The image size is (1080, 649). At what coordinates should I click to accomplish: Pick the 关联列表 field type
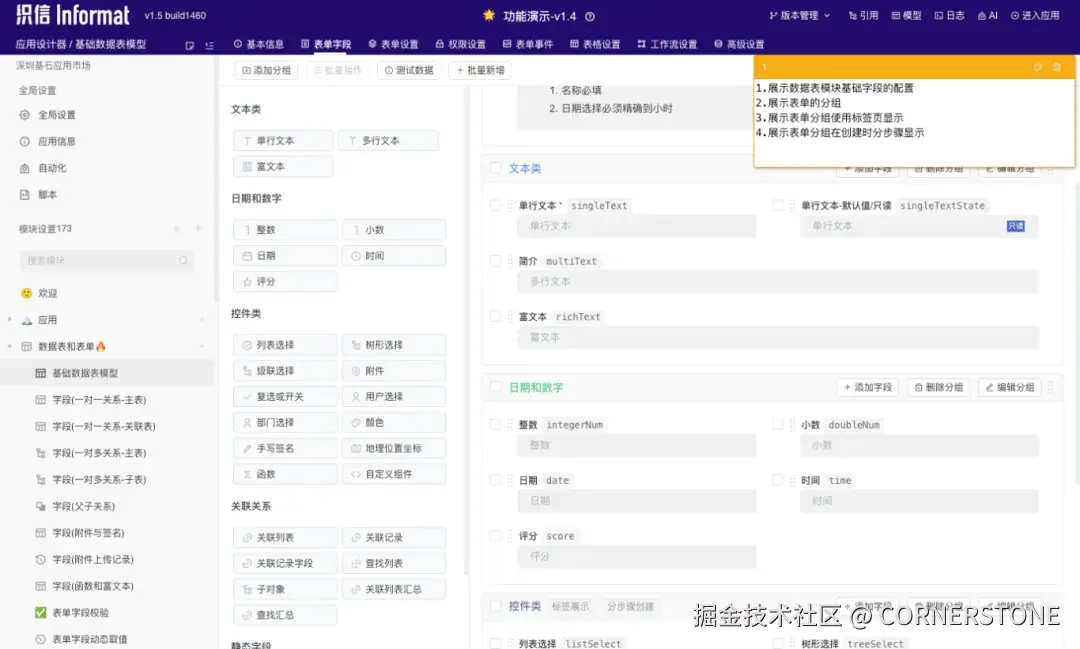(x=285, y=537)
